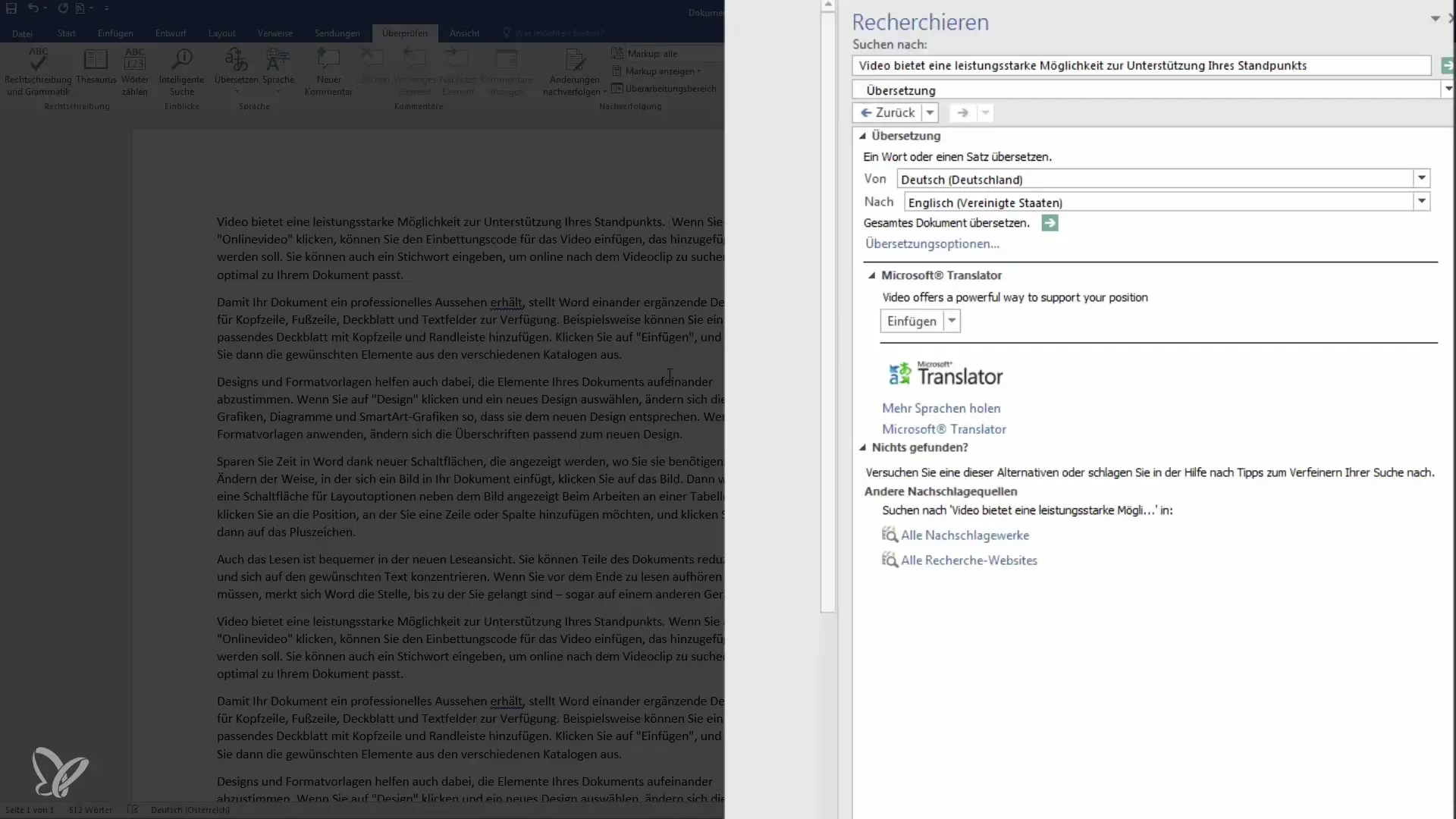1456x819 pixels.
Task: Switch to the Sendungen tab
Action: click(x=337, y=33)
